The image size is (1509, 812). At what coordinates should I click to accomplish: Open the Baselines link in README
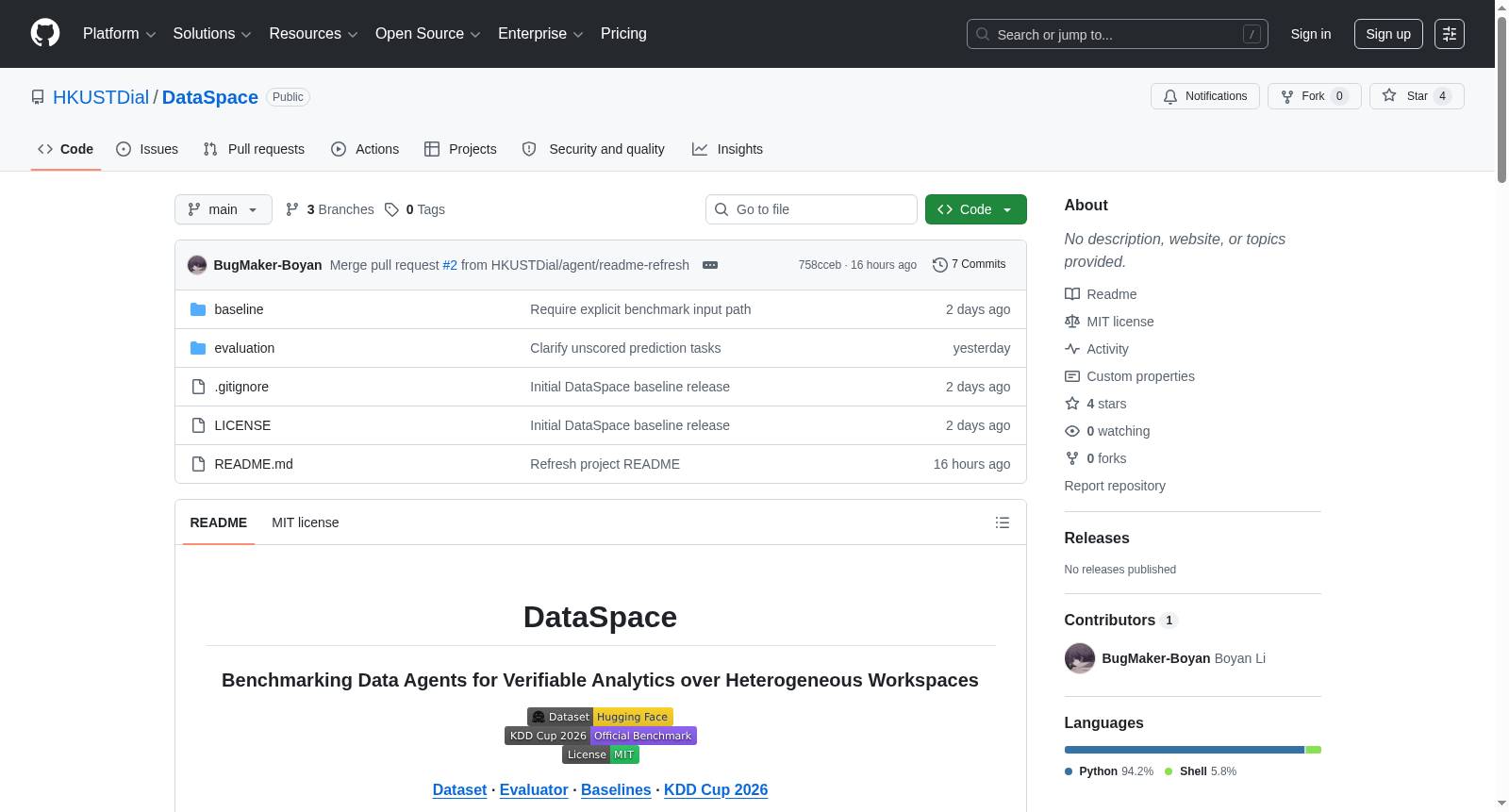pyautogui.click(x=616, y=789)
